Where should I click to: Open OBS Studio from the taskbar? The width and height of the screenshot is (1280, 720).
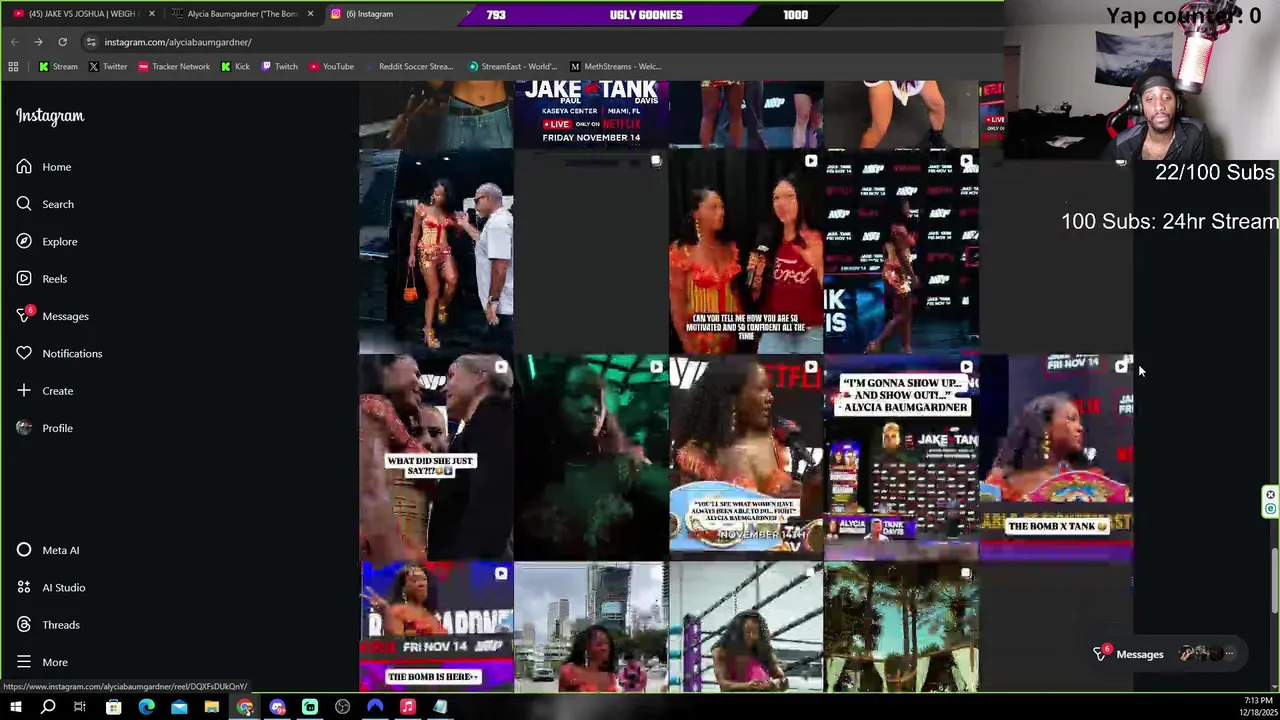coord(342,707)
